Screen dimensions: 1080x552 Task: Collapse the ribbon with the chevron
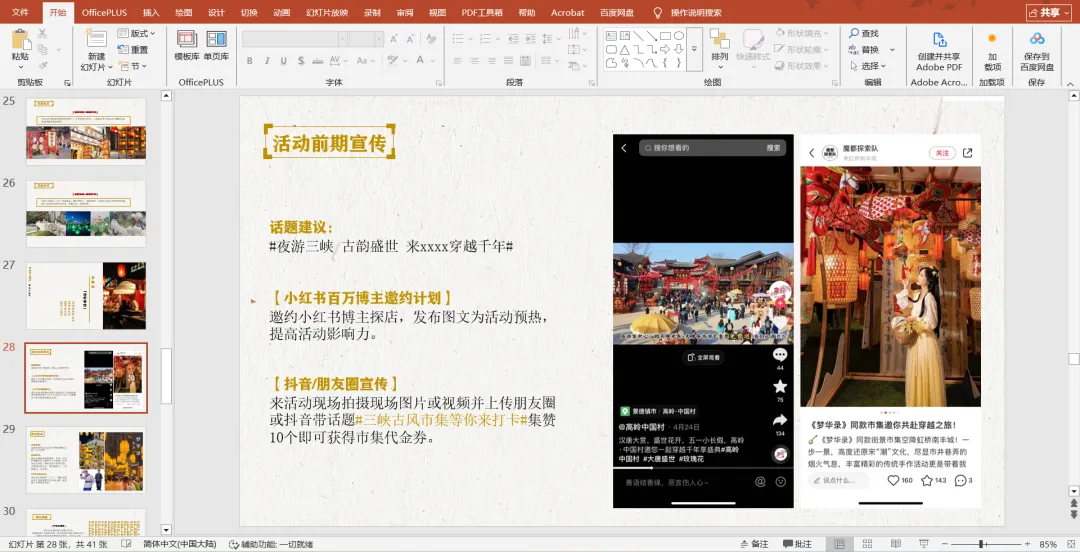(1070, 83)
